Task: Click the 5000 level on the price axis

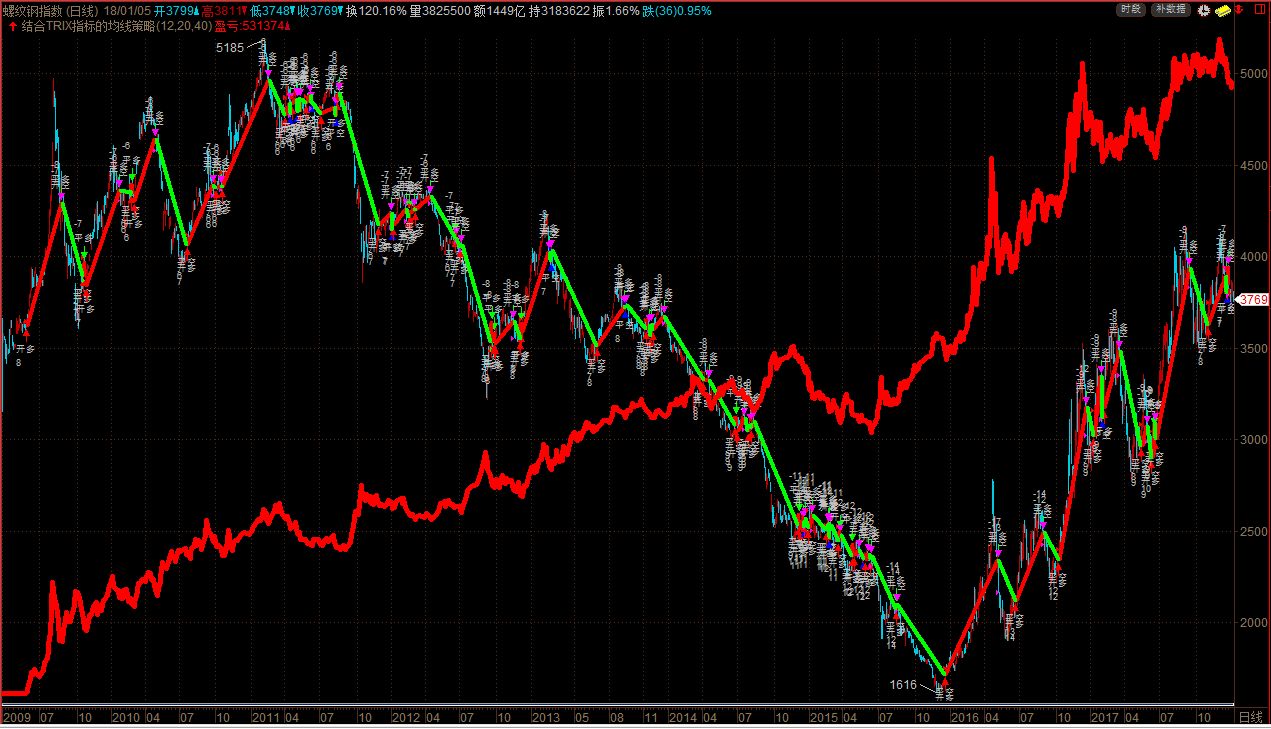Action: pos(1251,74)
